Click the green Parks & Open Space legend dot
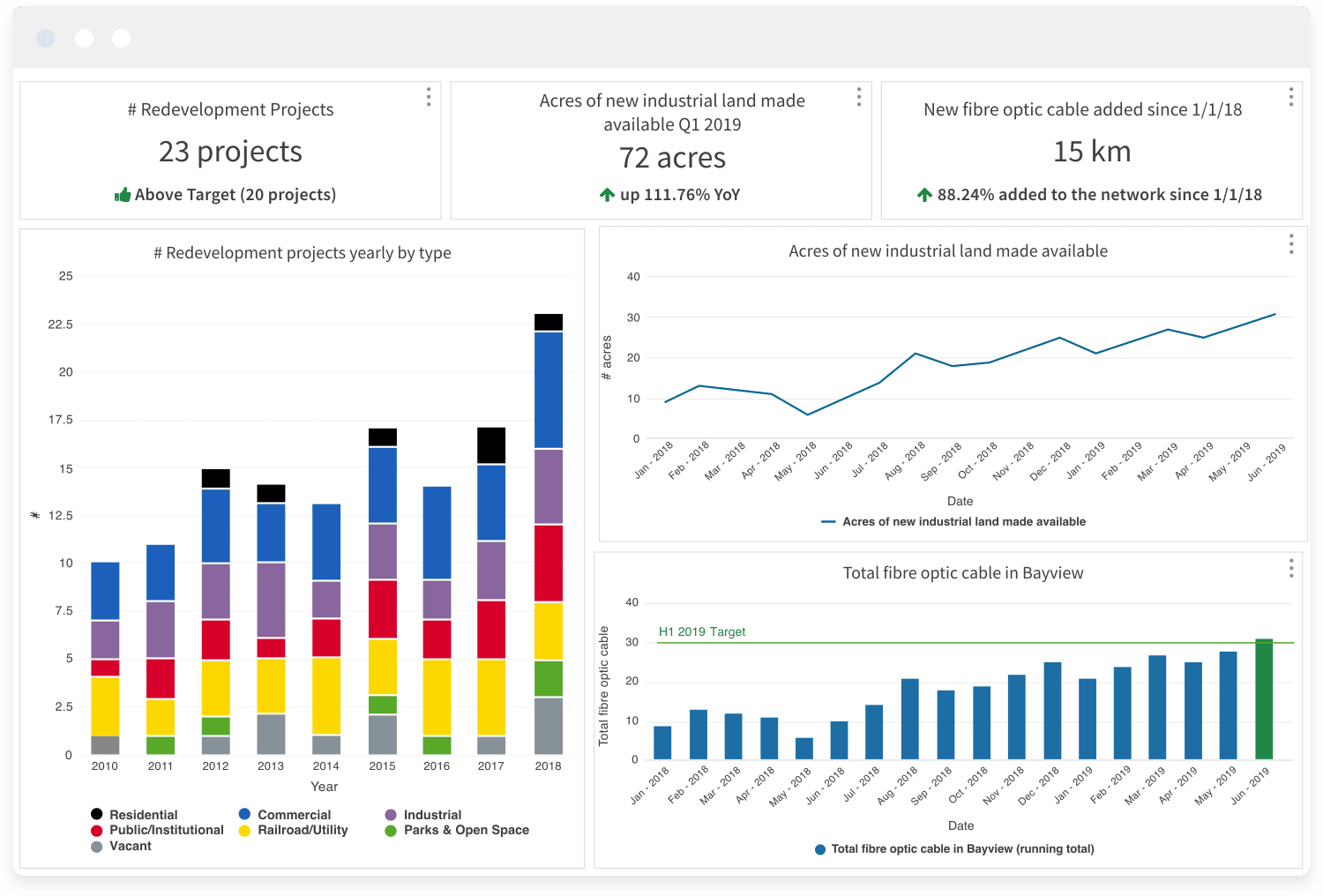This screenshot has height=896, width=1323. [x=391, y=830]
